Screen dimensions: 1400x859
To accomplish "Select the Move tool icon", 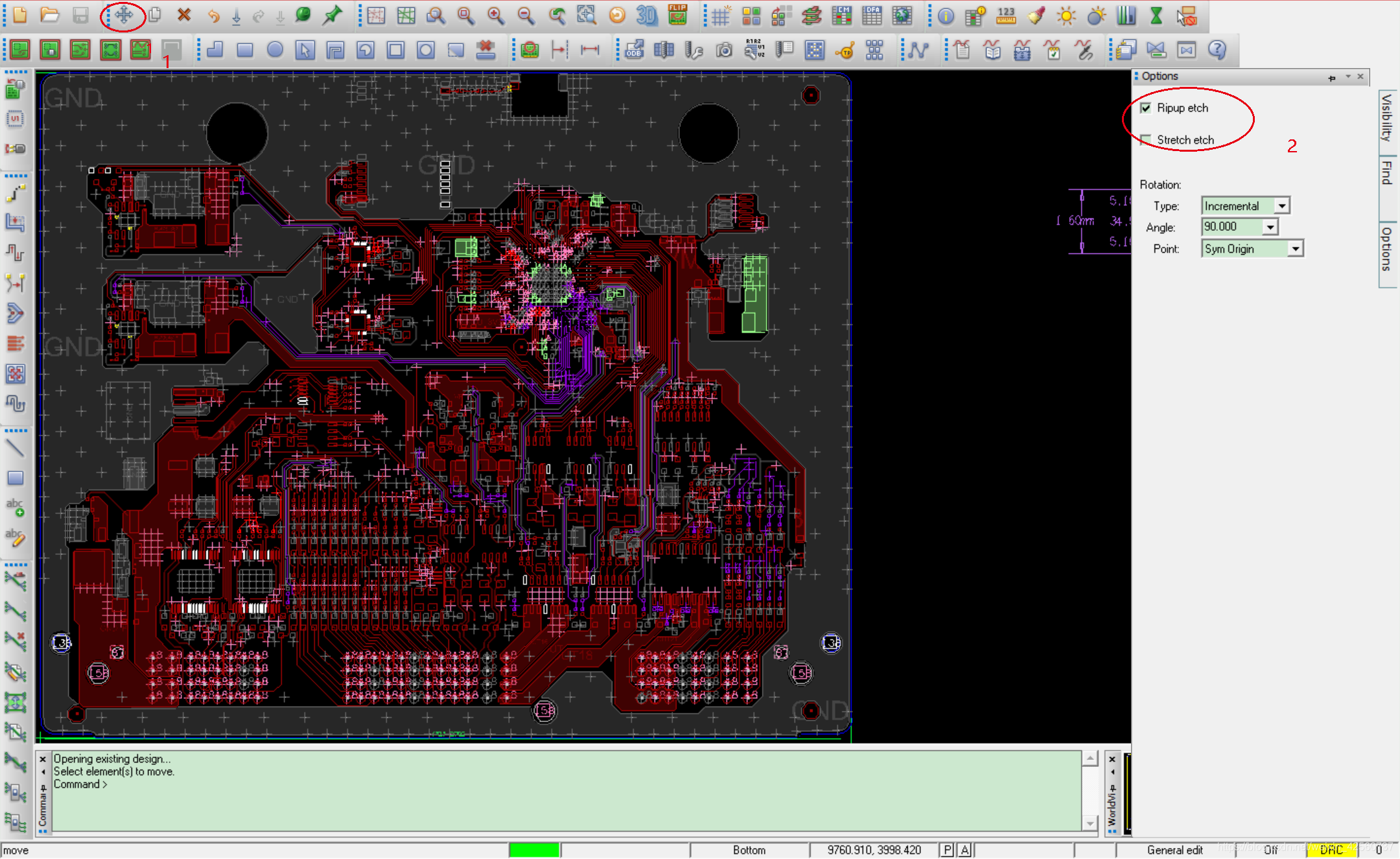I will click(x=124, y=16).
